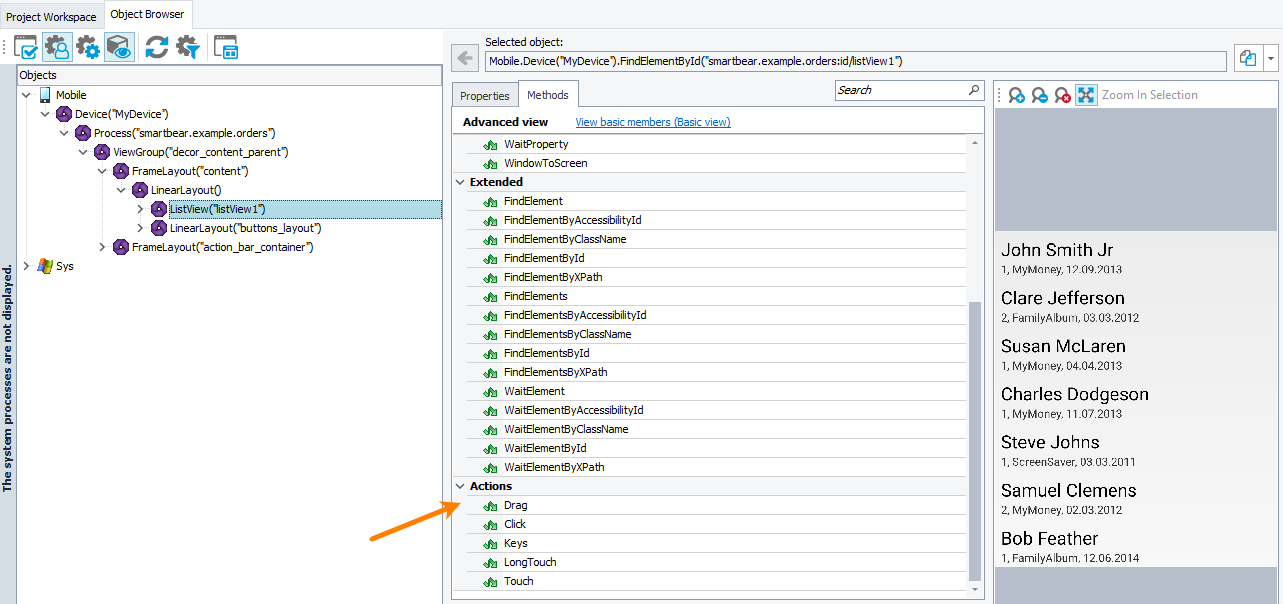The image size is (1283, 604).
Task: Expand the Sys tree node
Action: coord(26,267)
